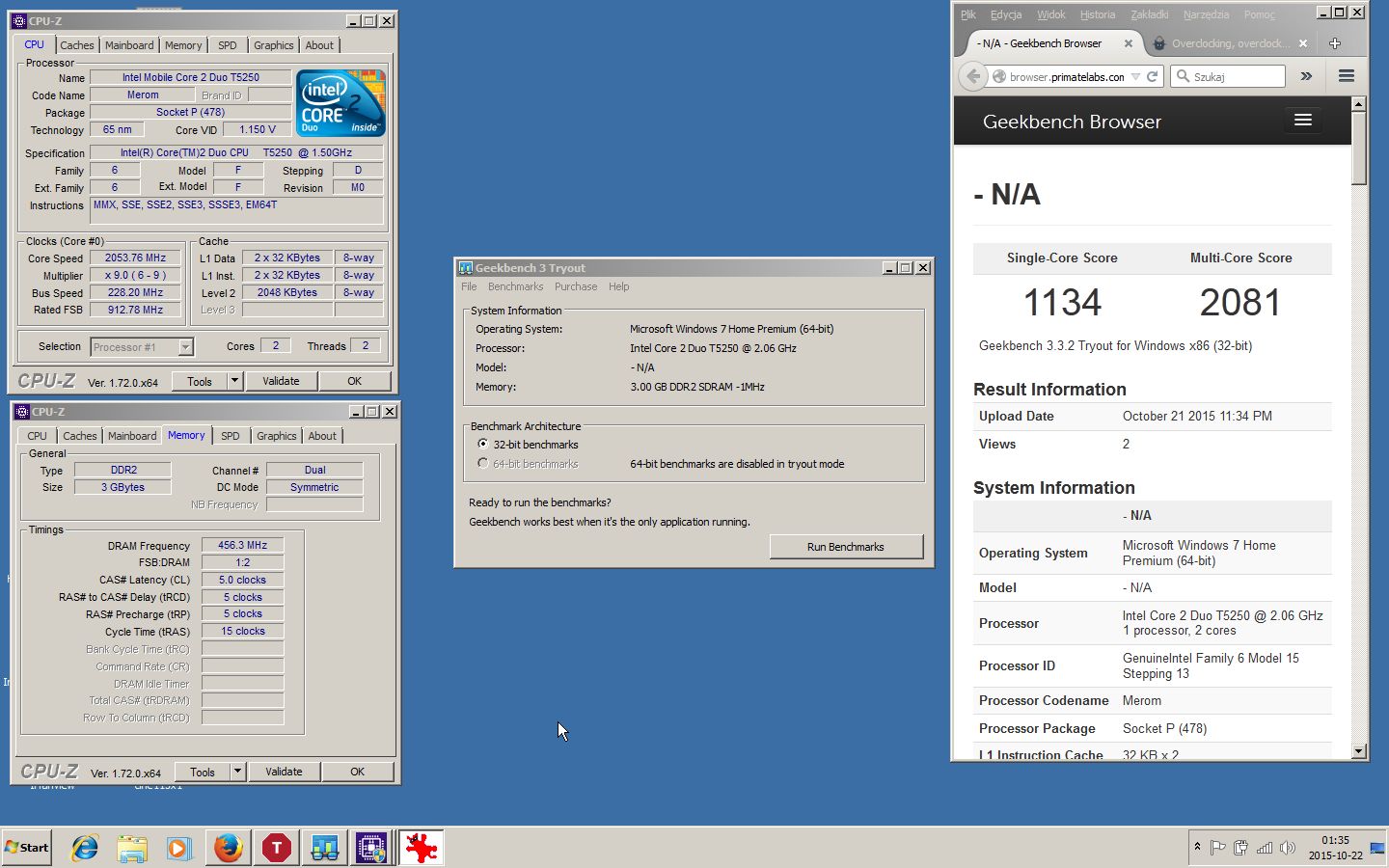Switch to CPU-Z chip icon in taskbar
Screen dimensions: 1389x868
[371, 848]
